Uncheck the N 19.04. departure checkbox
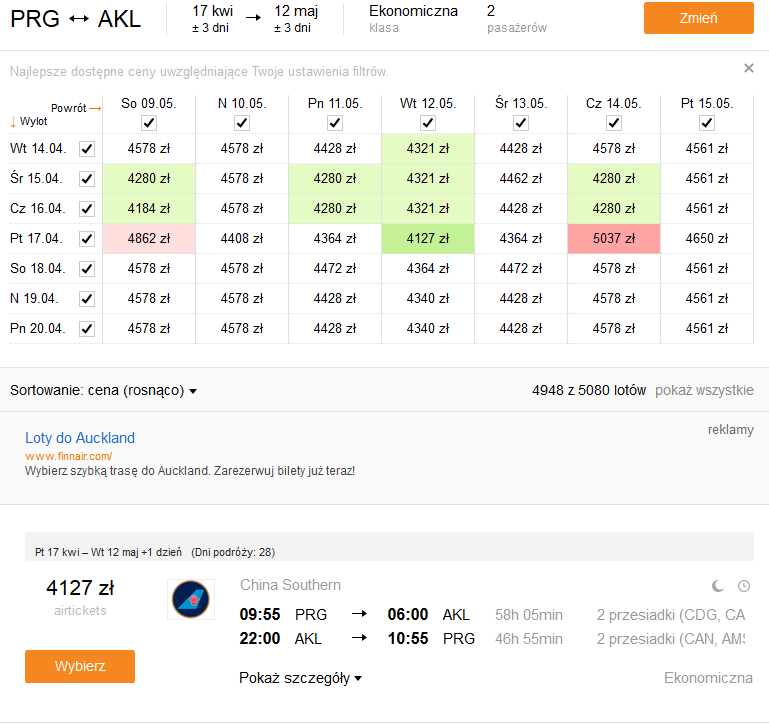This screenshot has width=769, height=725. point(87,299)
